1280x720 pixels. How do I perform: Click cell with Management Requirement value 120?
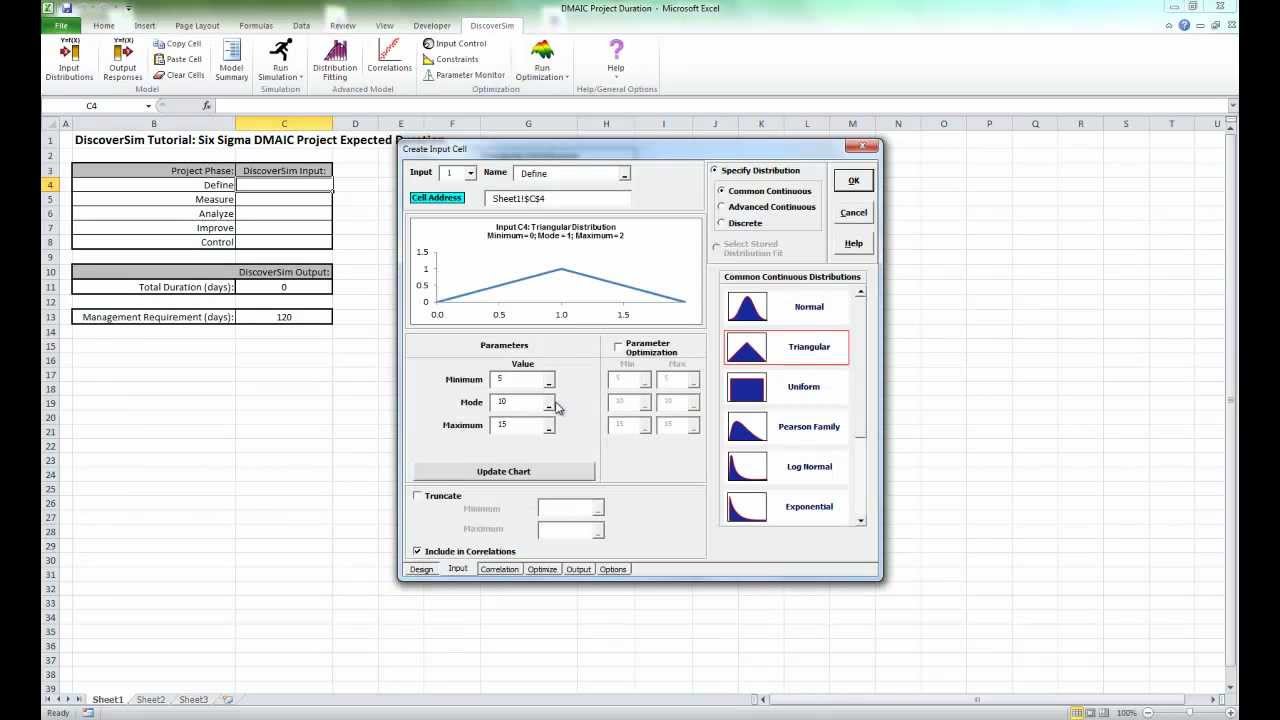coord(284,317)
